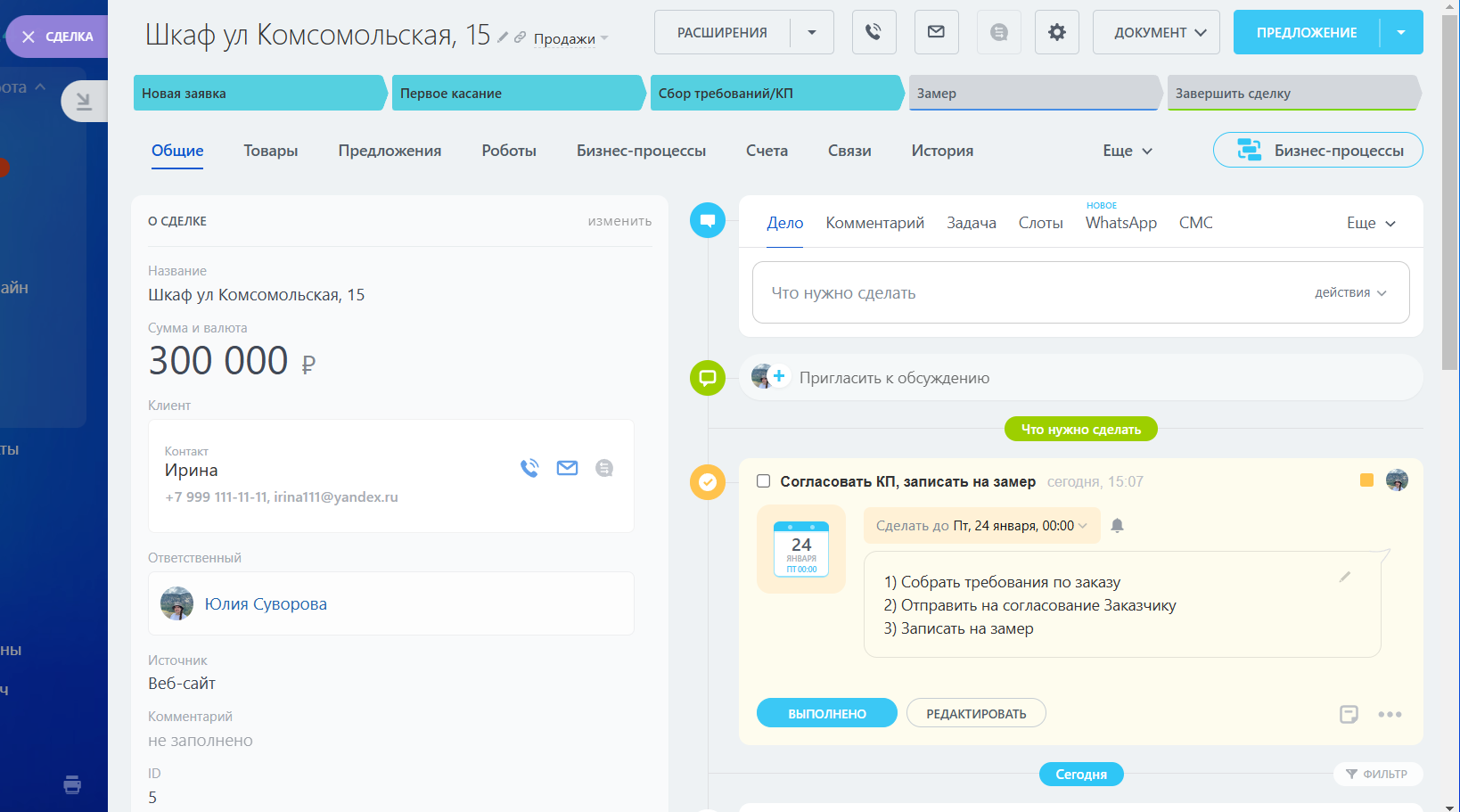The width and height of the screenshot is (1460, 812).
Task: Edit task description with the pencil icon
Action: 1345,577
